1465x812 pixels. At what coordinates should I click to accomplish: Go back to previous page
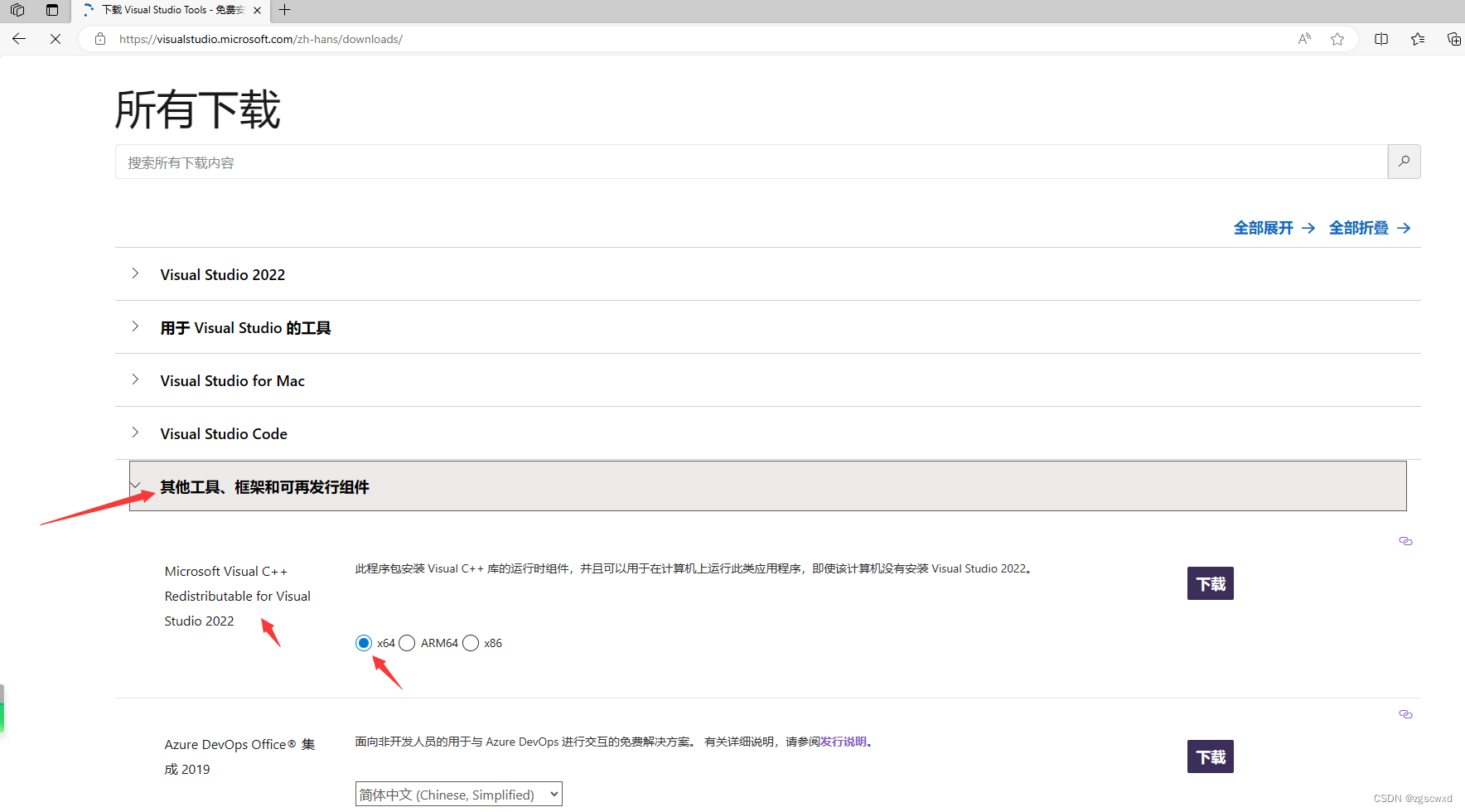(19, 39)
